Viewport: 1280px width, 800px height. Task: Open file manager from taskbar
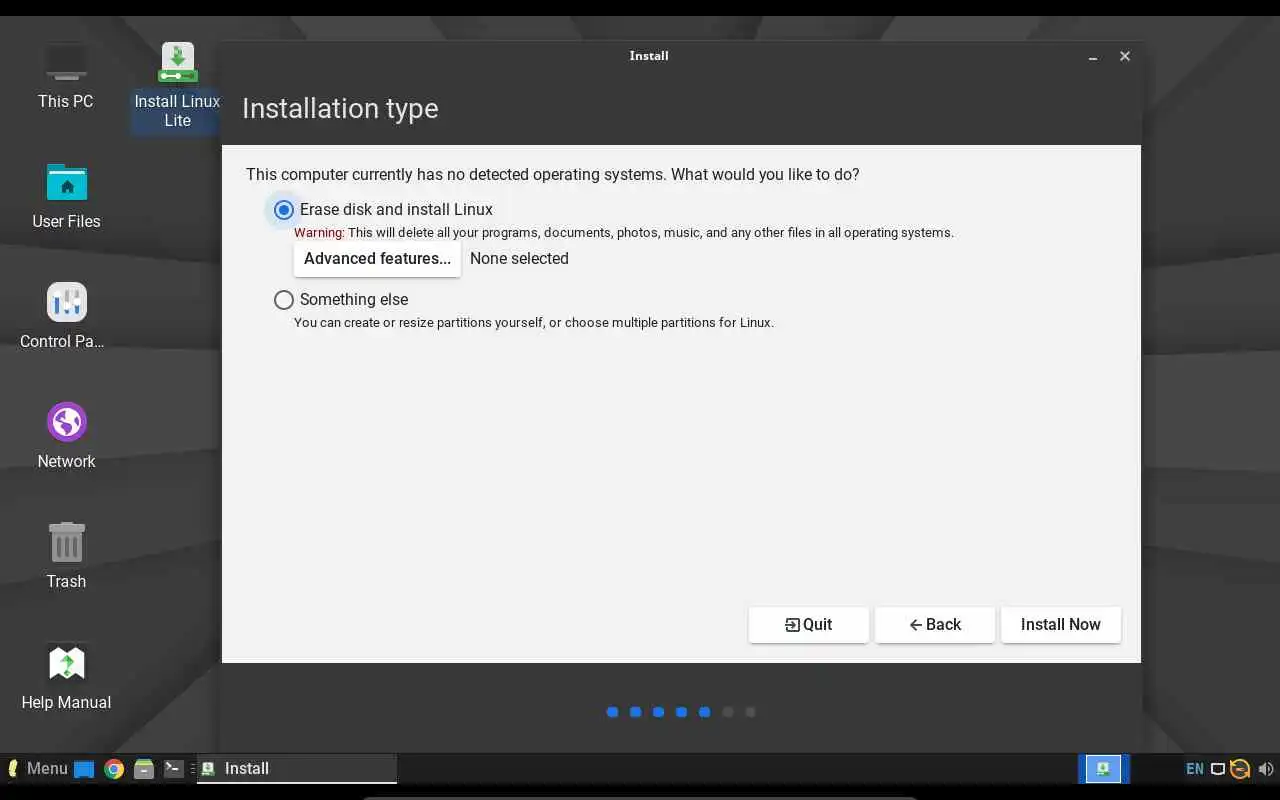(144, 769)
